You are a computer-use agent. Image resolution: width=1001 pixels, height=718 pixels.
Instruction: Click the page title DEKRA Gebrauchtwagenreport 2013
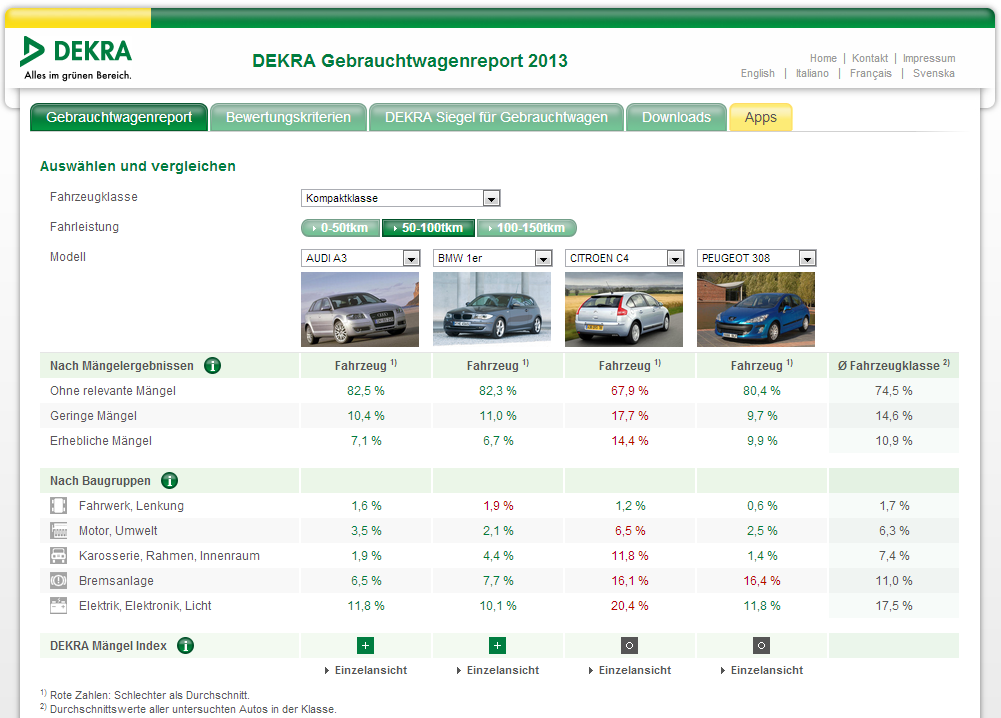410,61
